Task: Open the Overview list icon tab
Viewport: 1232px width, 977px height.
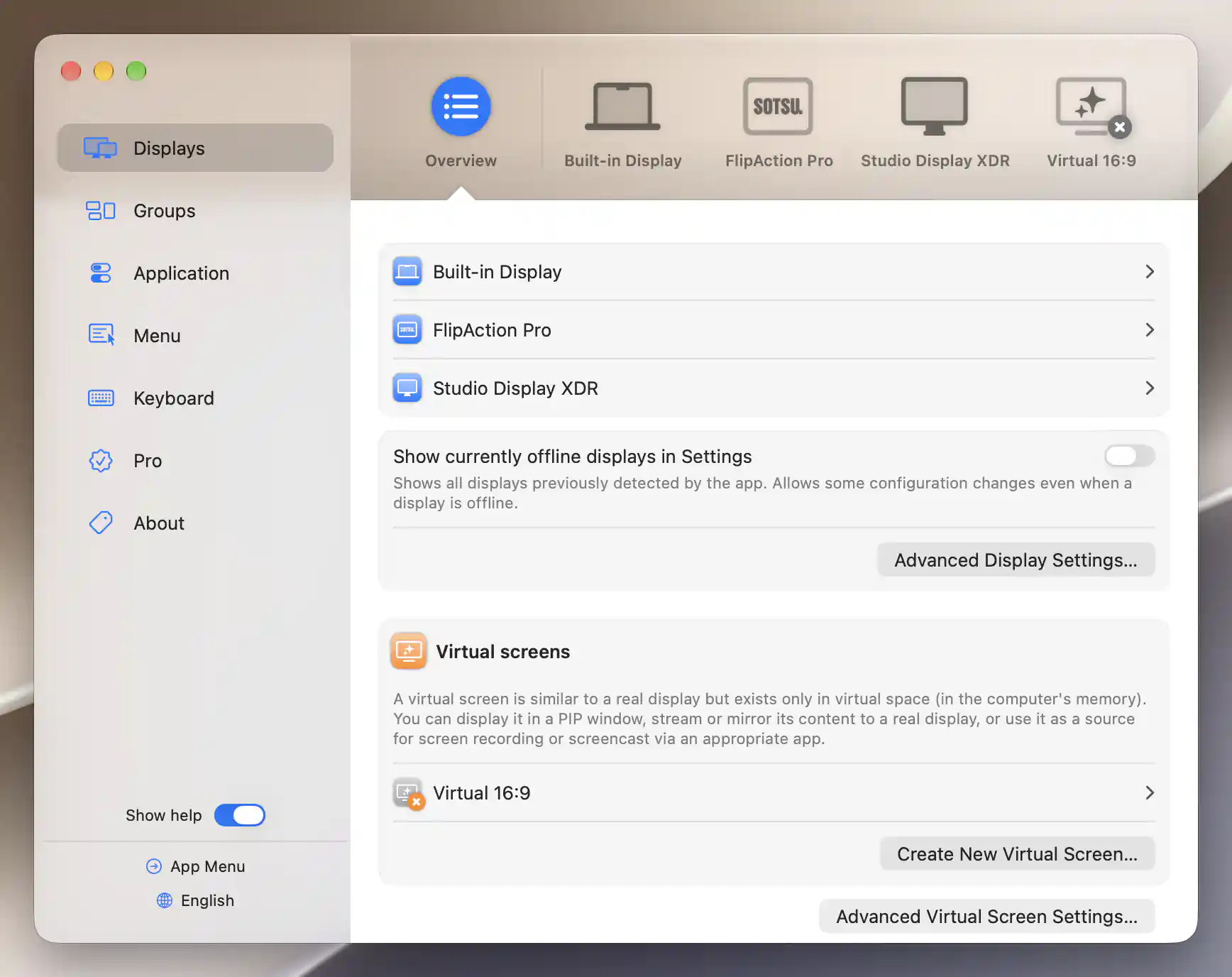Action: point(461,107)
